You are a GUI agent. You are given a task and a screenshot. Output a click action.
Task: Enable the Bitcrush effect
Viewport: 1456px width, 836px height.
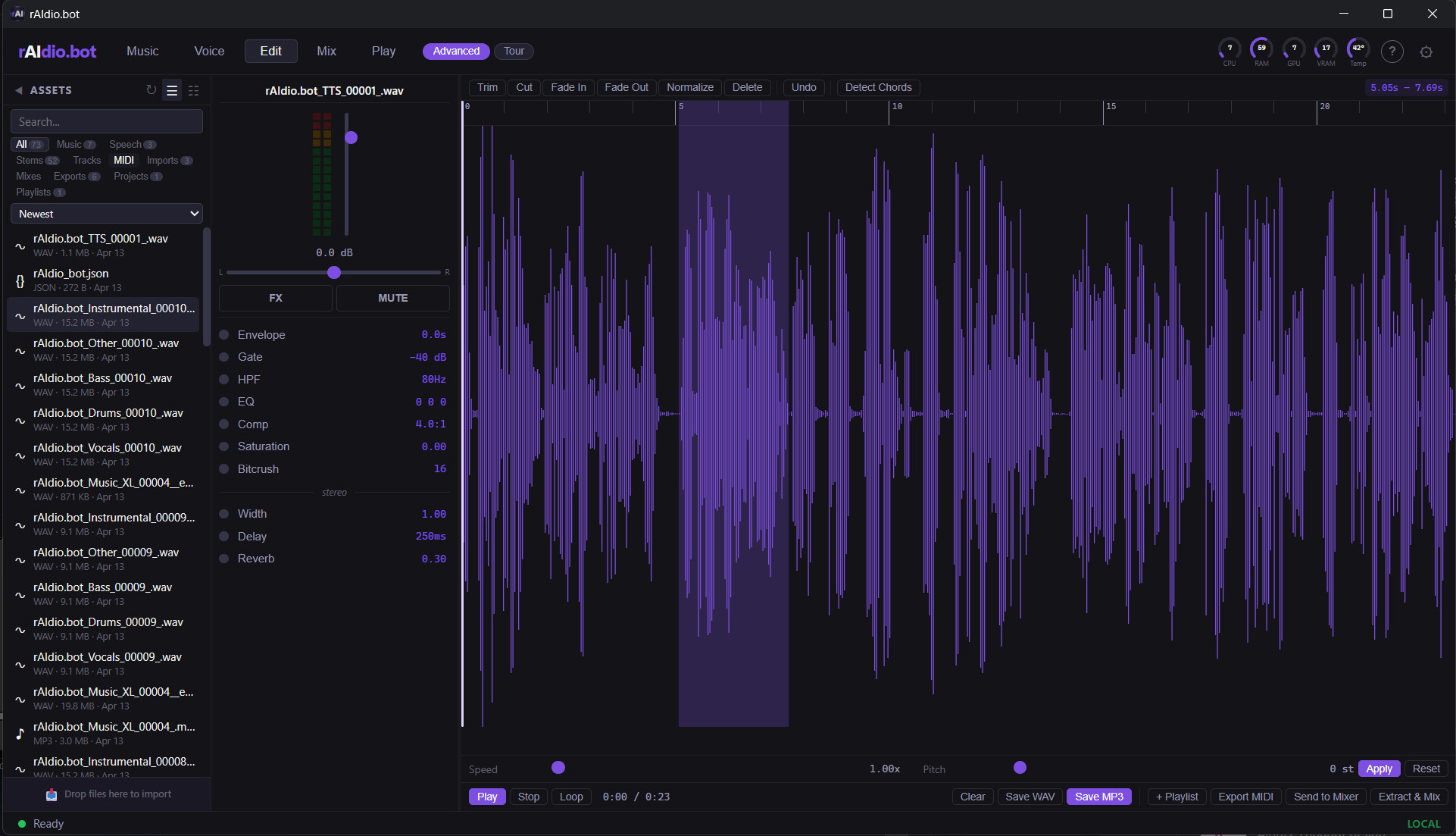point(224,469)
